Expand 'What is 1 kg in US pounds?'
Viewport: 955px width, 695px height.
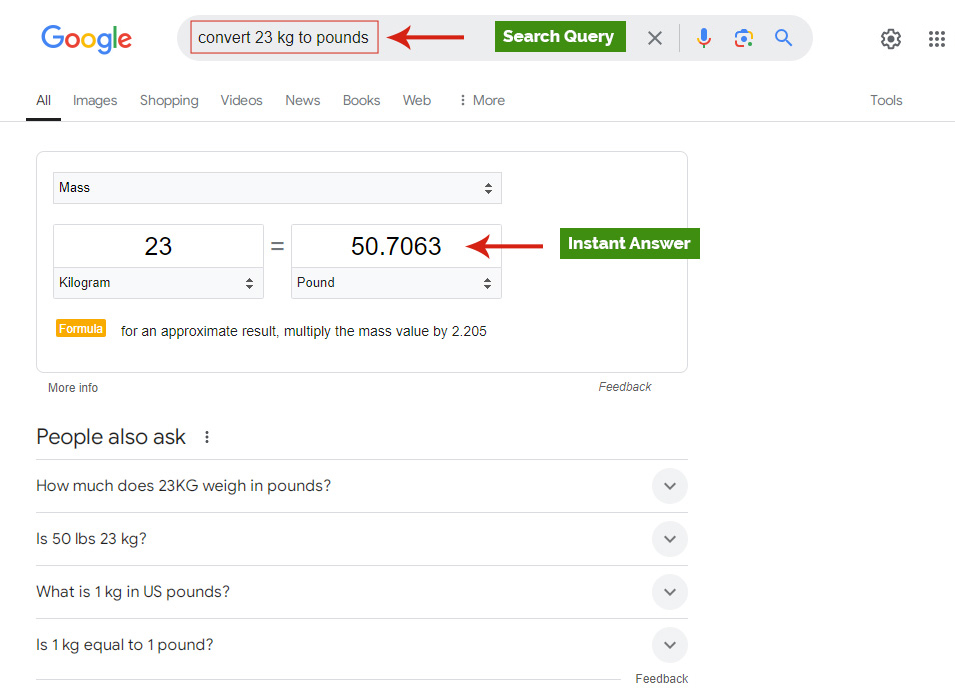[669, 592]
